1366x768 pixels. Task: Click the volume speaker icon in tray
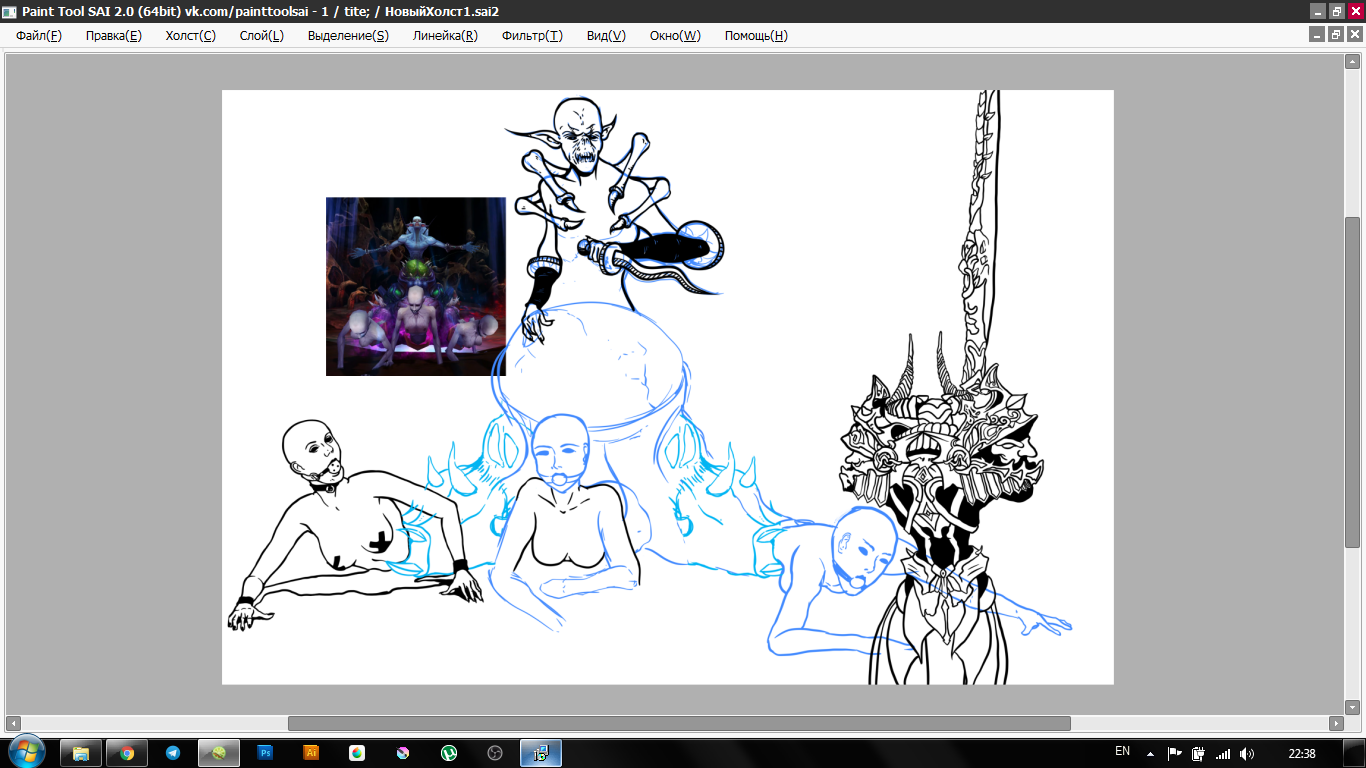pos(1246,753)
